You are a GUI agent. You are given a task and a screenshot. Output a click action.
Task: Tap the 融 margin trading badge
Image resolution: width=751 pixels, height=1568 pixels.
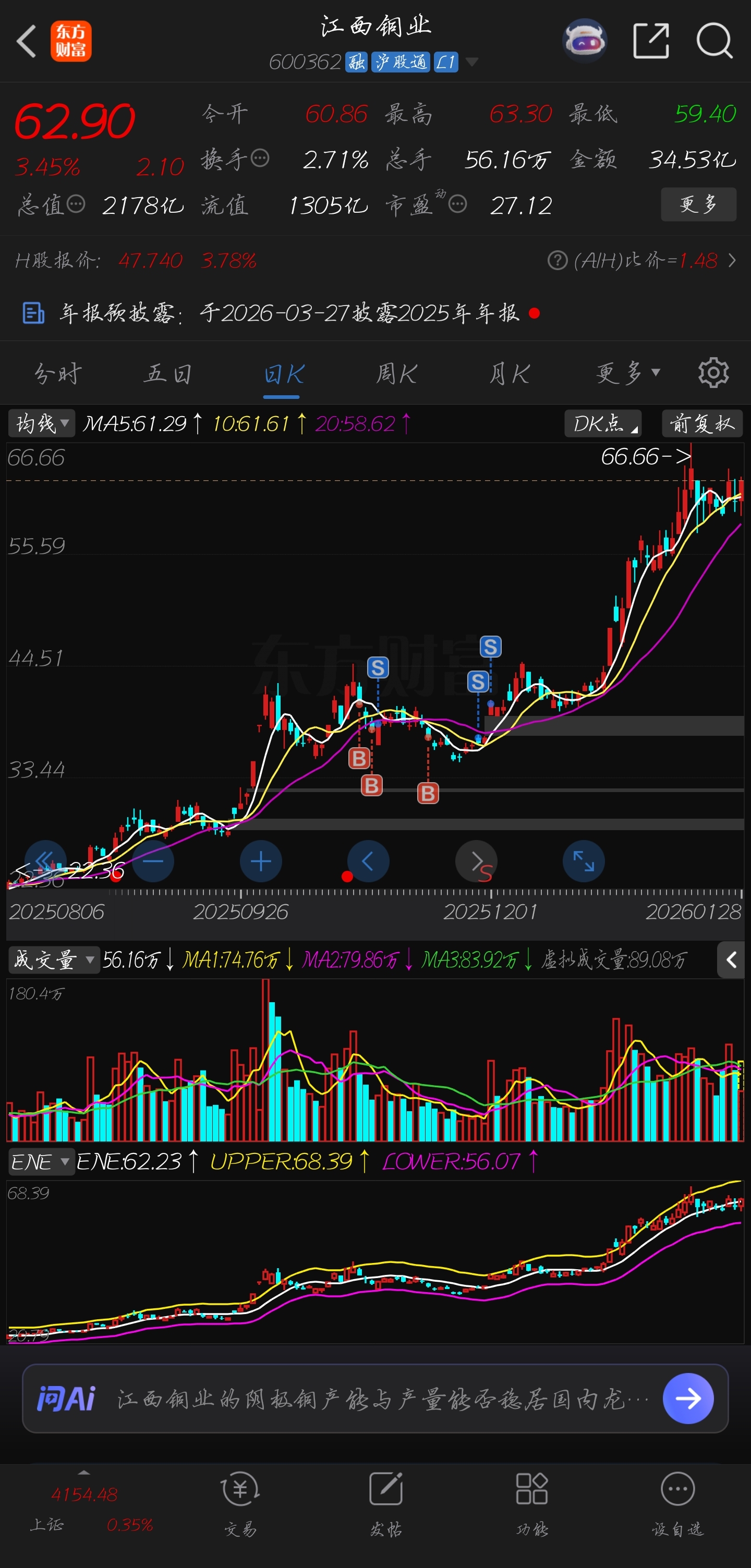click(x=356, y=62)
